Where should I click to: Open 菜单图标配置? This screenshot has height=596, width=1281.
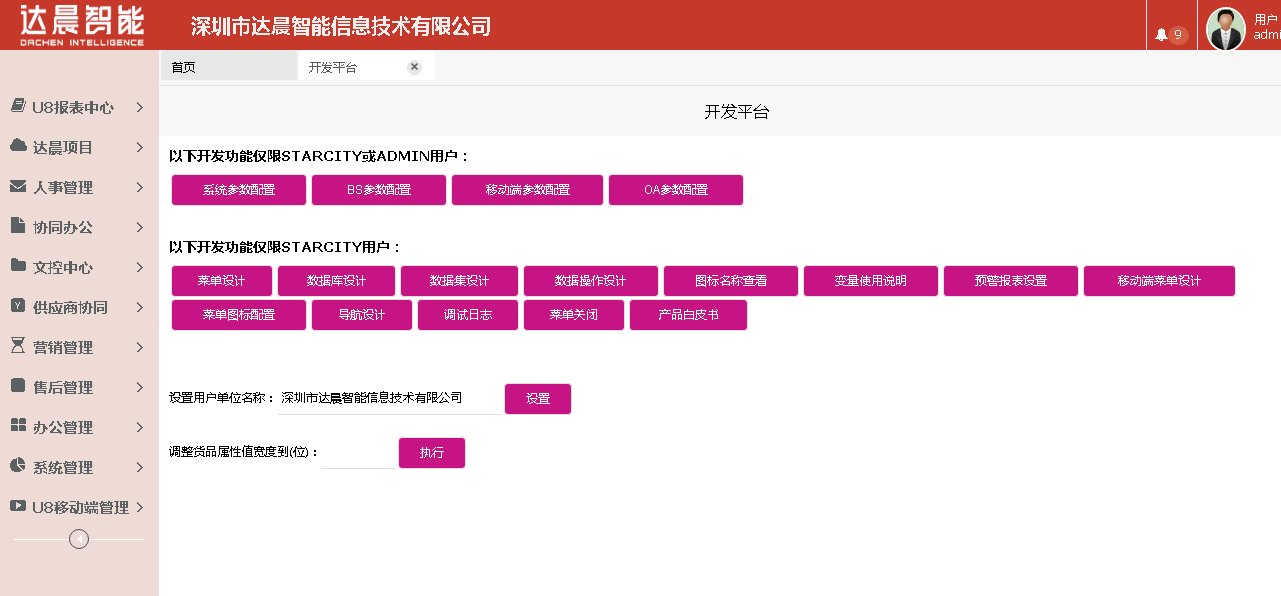[239, 315]
